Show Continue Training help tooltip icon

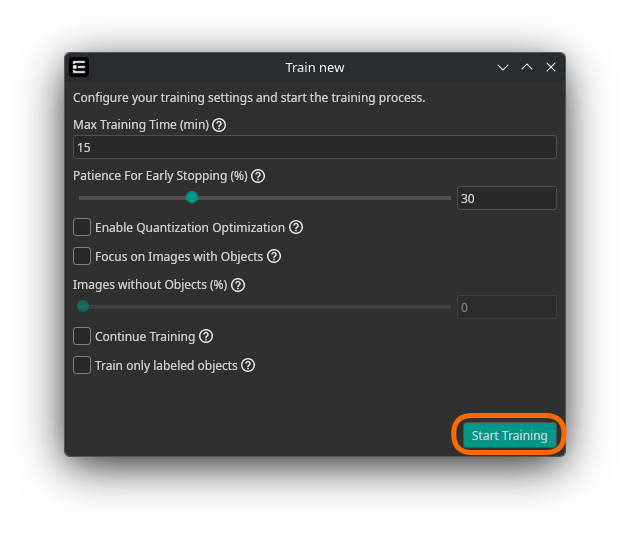tap(206, 337)
